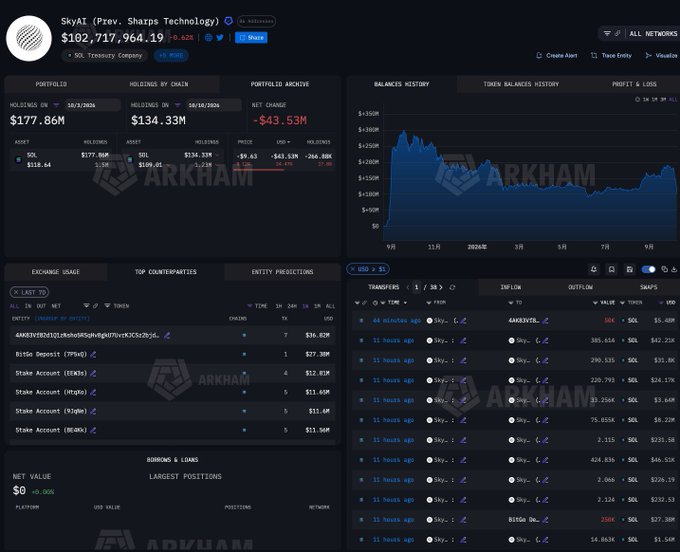Select OUT direction filter in counterparties
Image resolution: width=680 pixels, height=552 pixels.
point(41,306)
